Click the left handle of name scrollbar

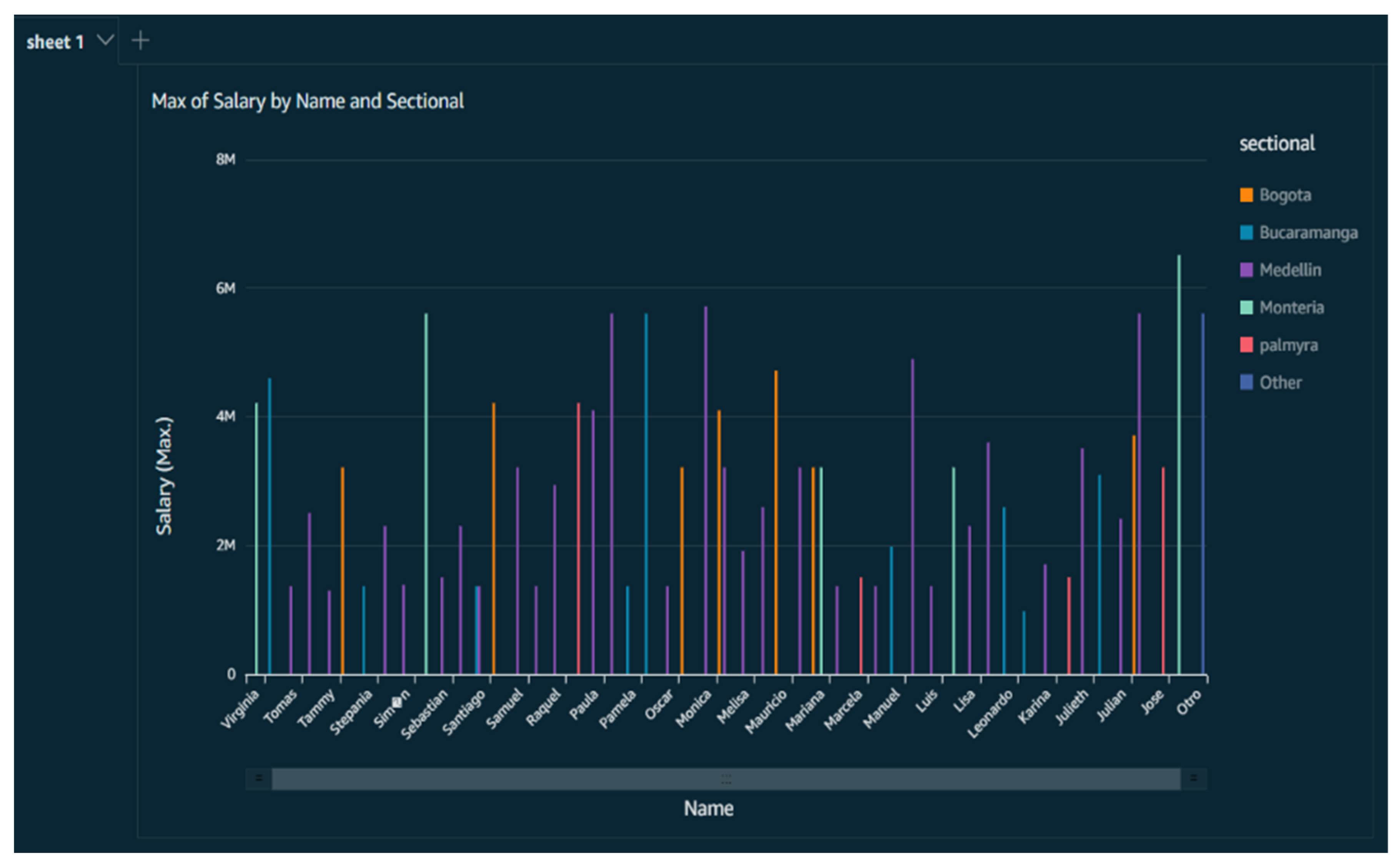(x=259, y=778)
